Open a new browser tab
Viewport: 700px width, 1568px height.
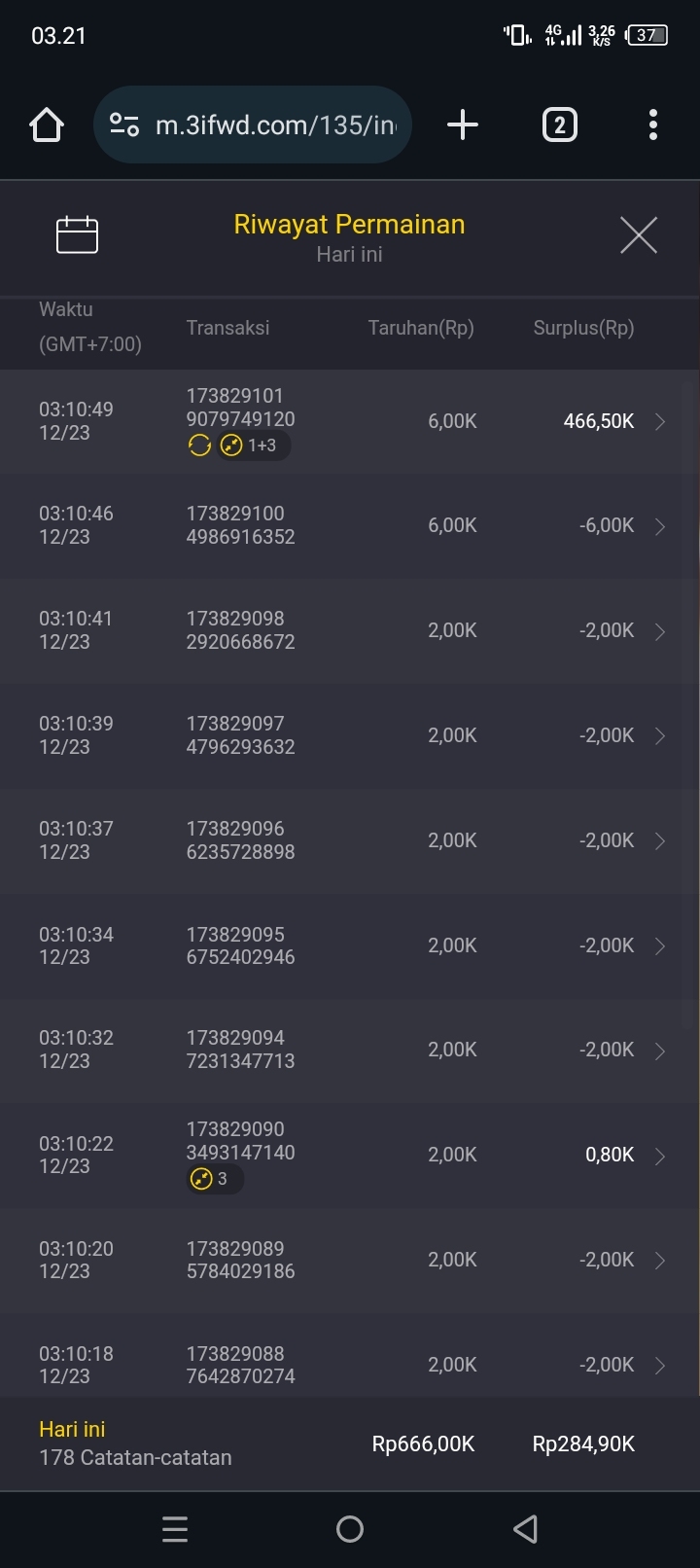tap(463, 125)
